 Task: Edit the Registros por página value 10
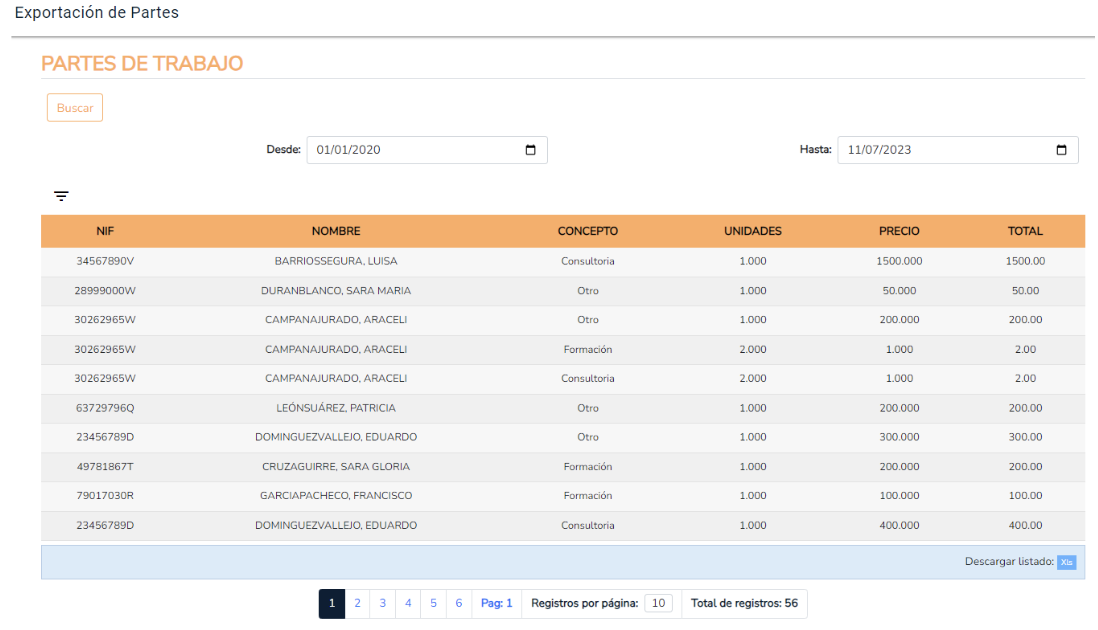click(658, 603)
